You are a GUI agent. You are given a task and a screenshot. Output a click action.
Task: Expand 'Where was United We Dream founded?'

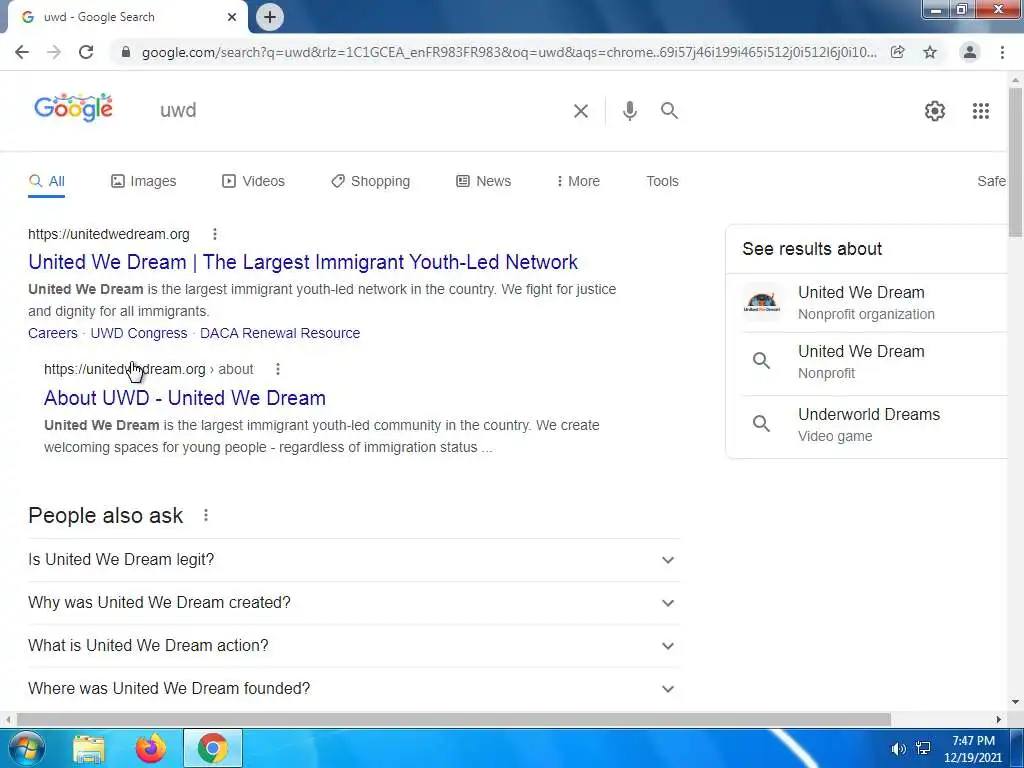[x=354, y=688]
